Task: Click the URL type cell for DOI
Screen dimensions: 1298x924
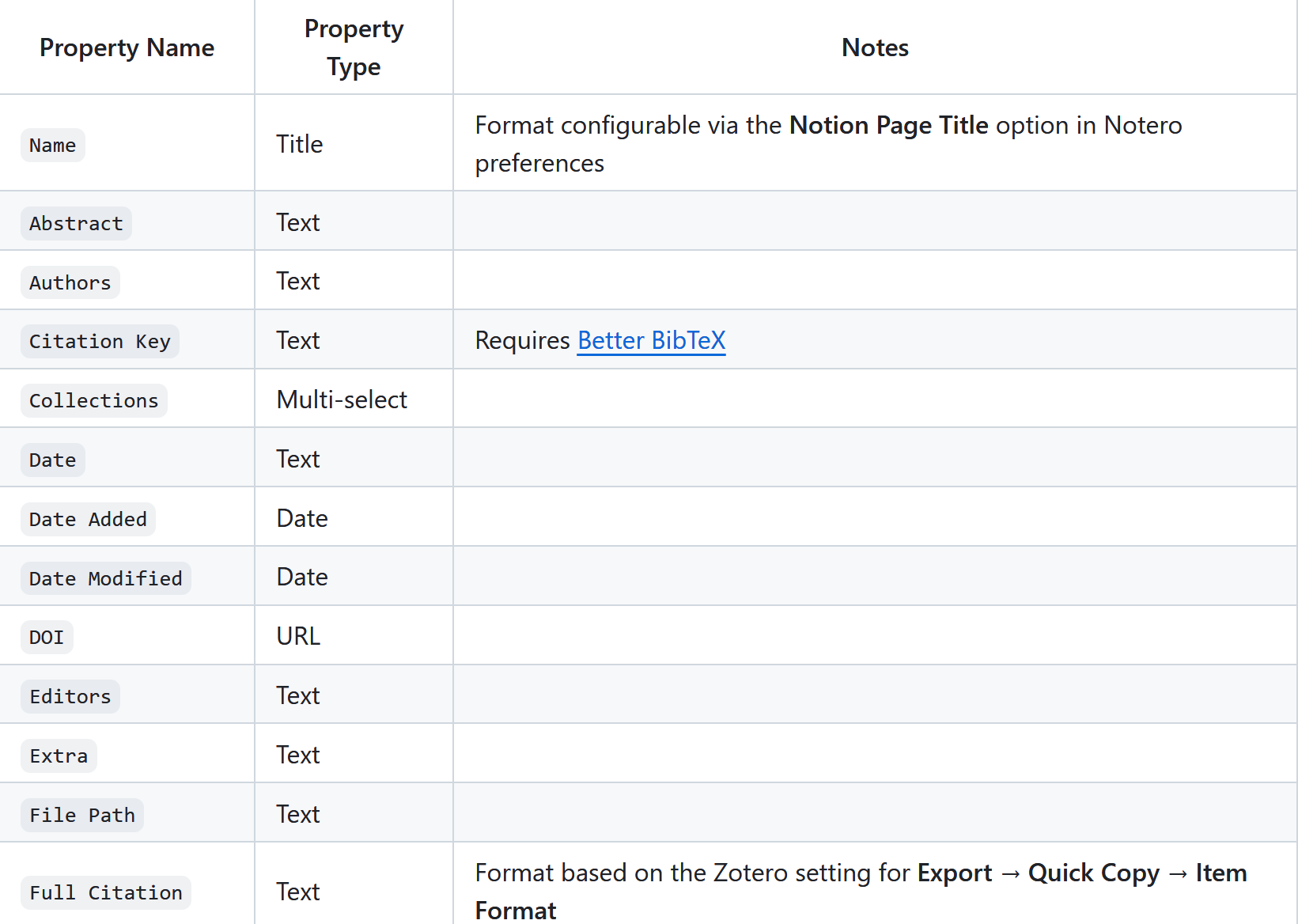Action: (x=298, y=636)
